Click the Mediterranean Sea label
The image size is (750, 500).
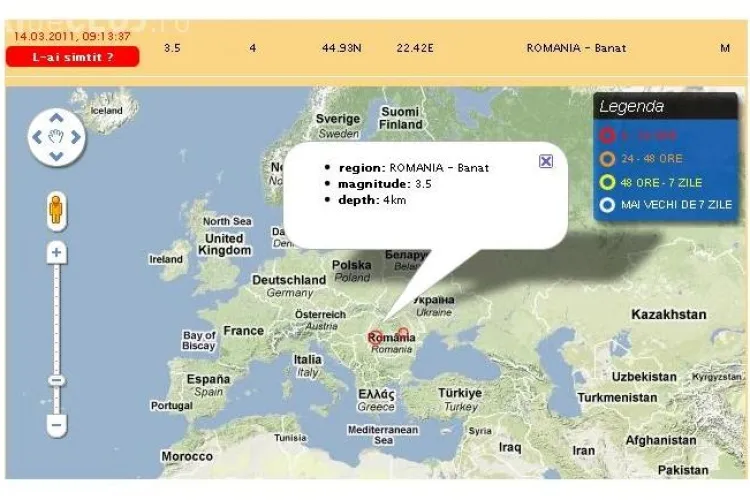383,435
